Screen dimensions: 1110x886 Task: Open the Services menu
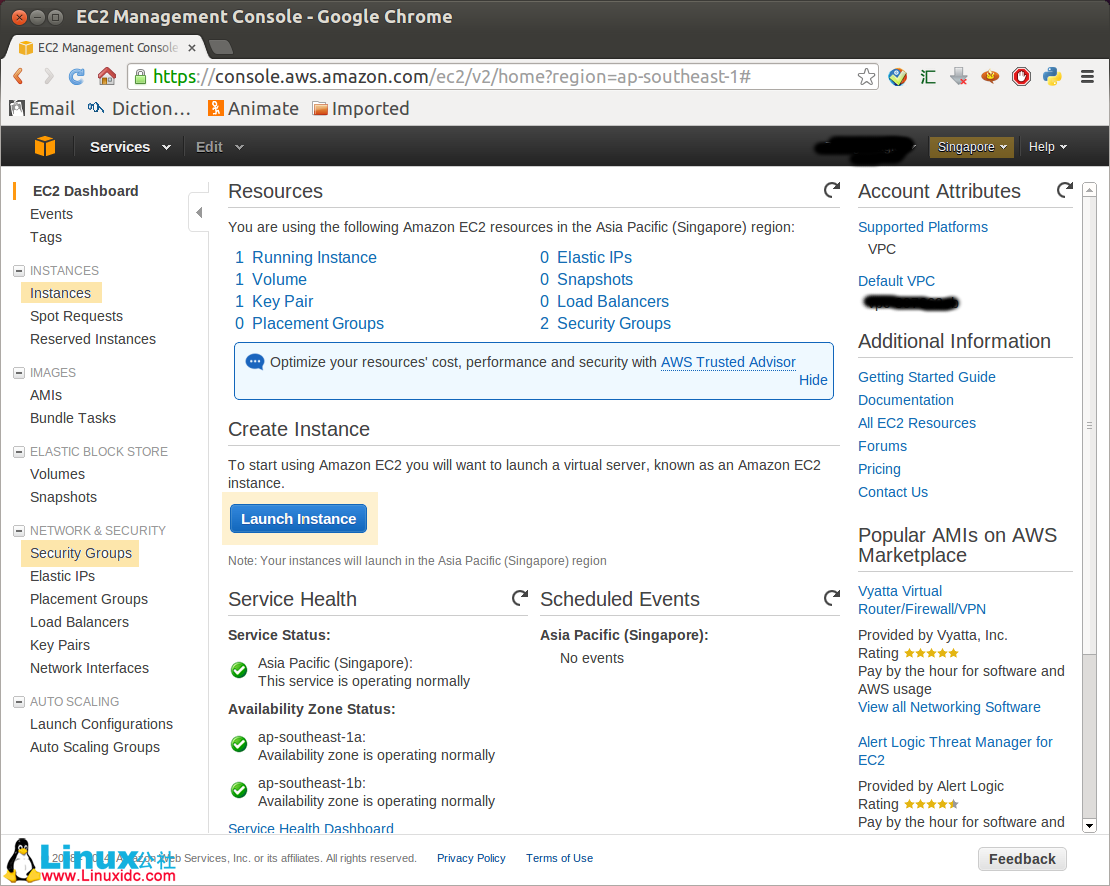[x=122, y=146]
